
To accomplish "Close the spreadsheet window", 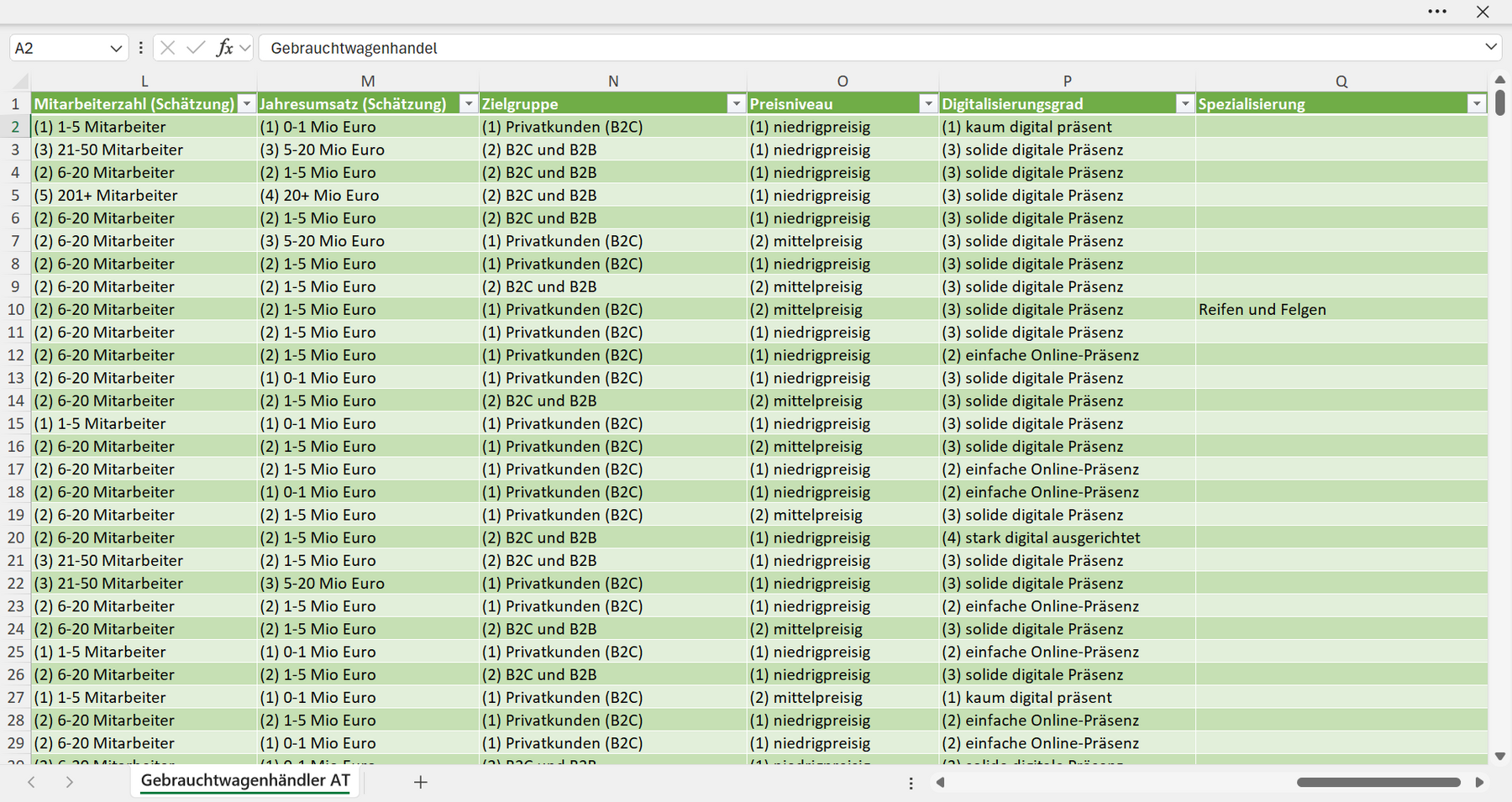I will pyautogui.click(x=1483, y=12).
